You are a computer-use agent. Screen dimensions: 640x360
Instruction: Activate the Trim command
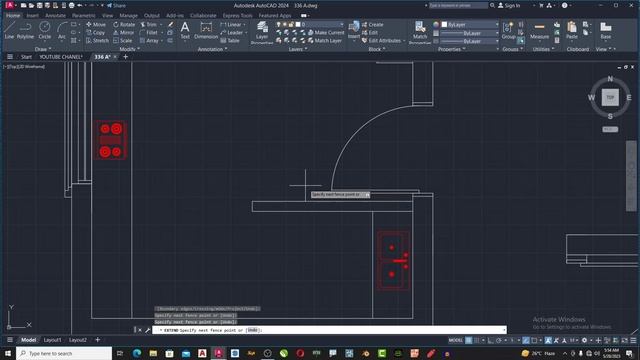pos(148,24)
